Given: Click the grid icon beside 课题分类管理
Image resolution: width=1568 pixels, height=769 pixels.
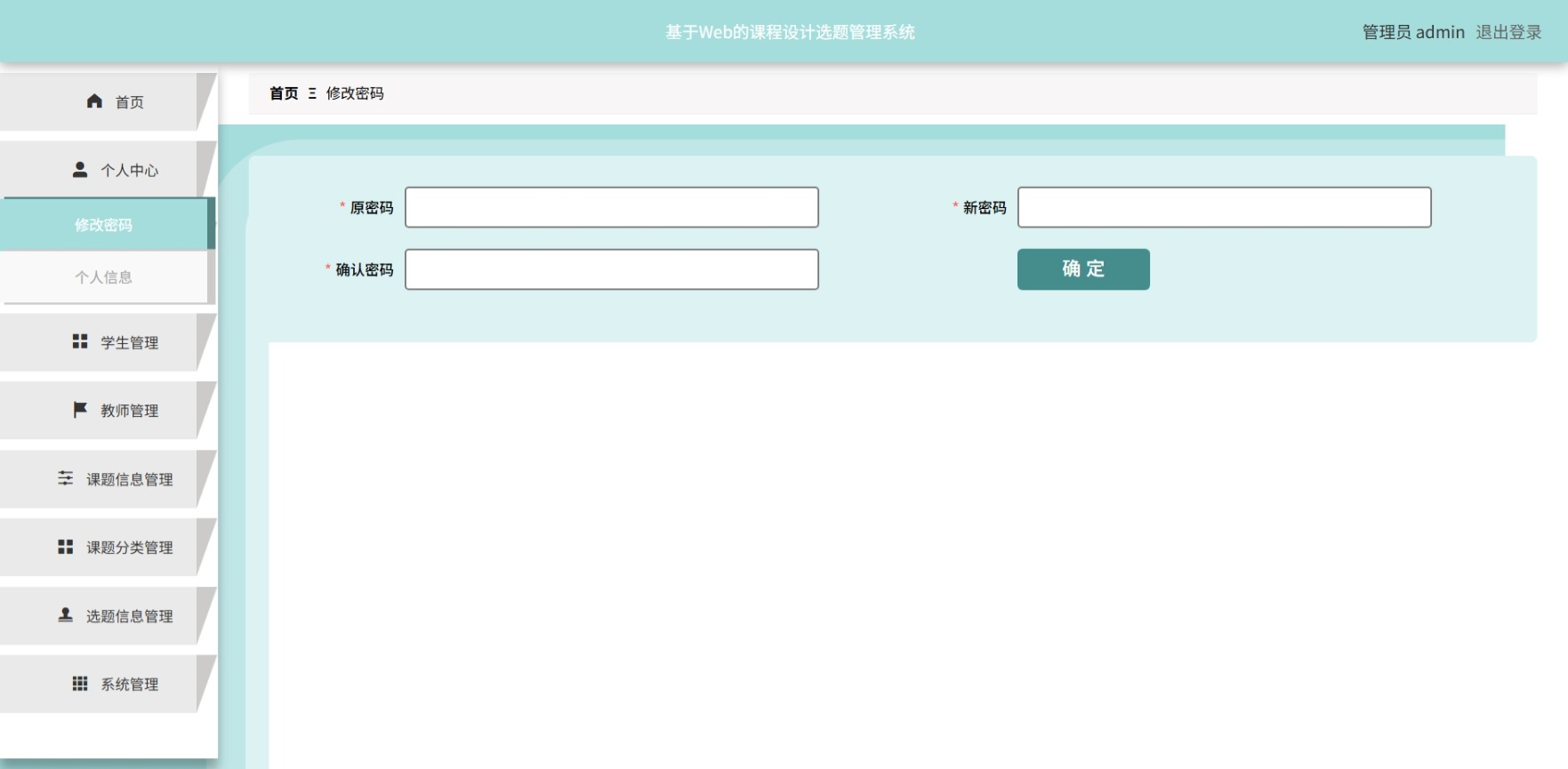Looking at the screenshot, I should coord(66,547).
